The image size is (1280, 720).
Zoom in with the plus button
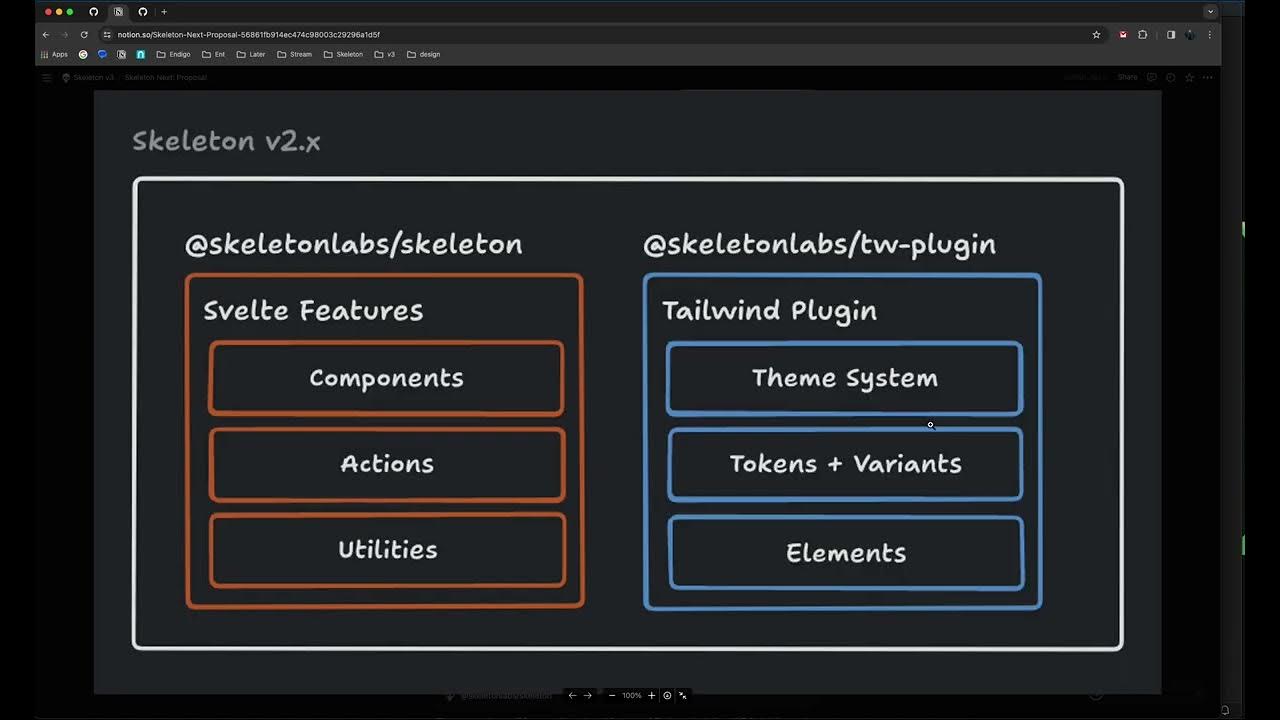point(651,695)
